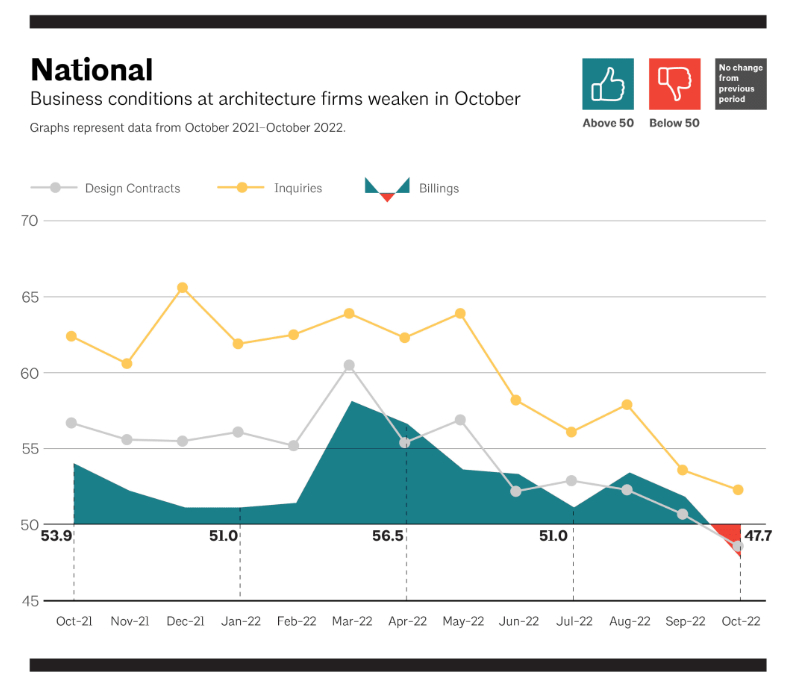Select the Design Contracts point for Jun-22
The image size is (796, 685).
click(516, 492)
